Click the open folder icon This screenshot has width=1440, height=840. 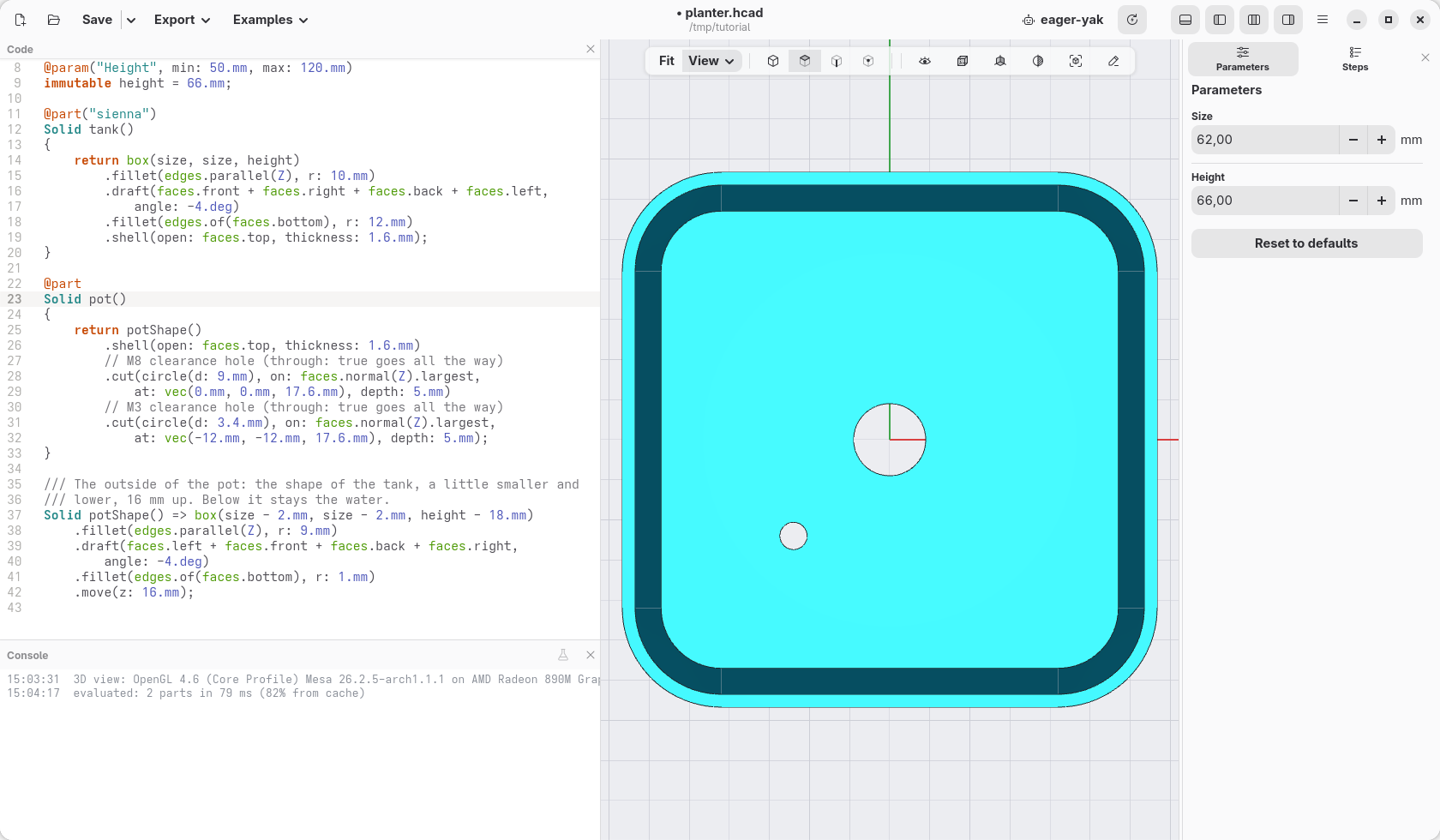pyautogui.click(x=53, y=20)
